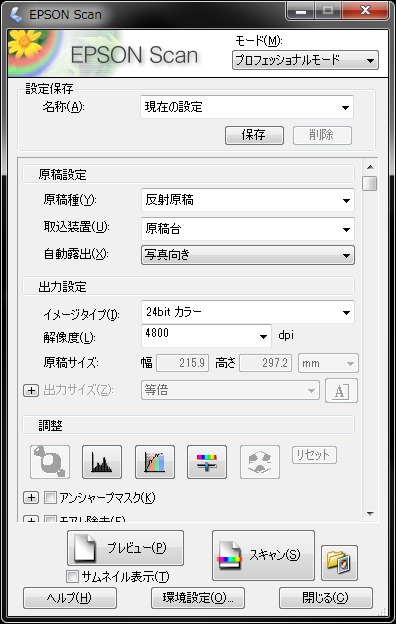The width and height of the screenshot is (396, 624).
Task: Click the color palette adjustment icon
Action: click(x=260, y=462)
